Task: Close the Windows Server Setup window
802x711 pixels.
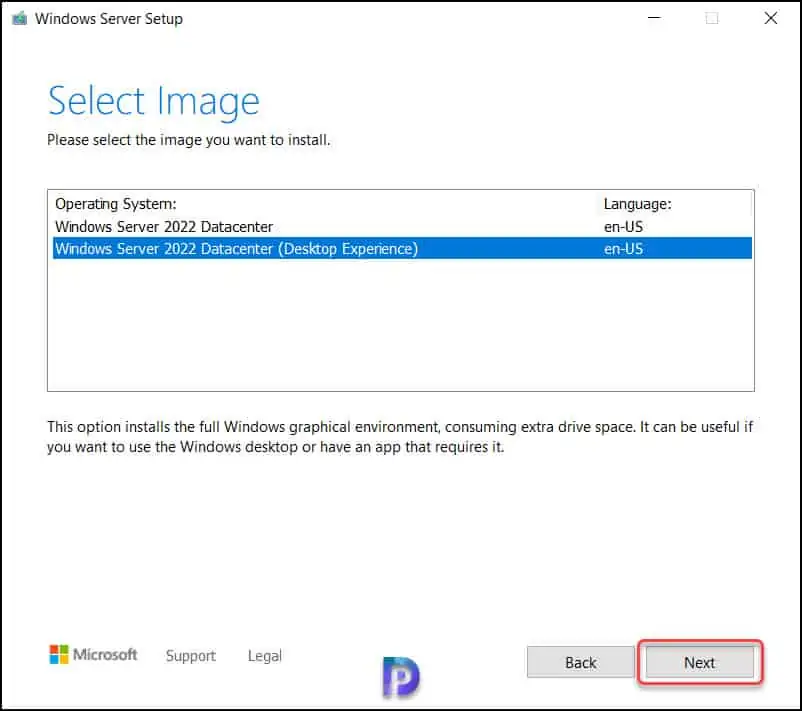Action: pos(771,18)
